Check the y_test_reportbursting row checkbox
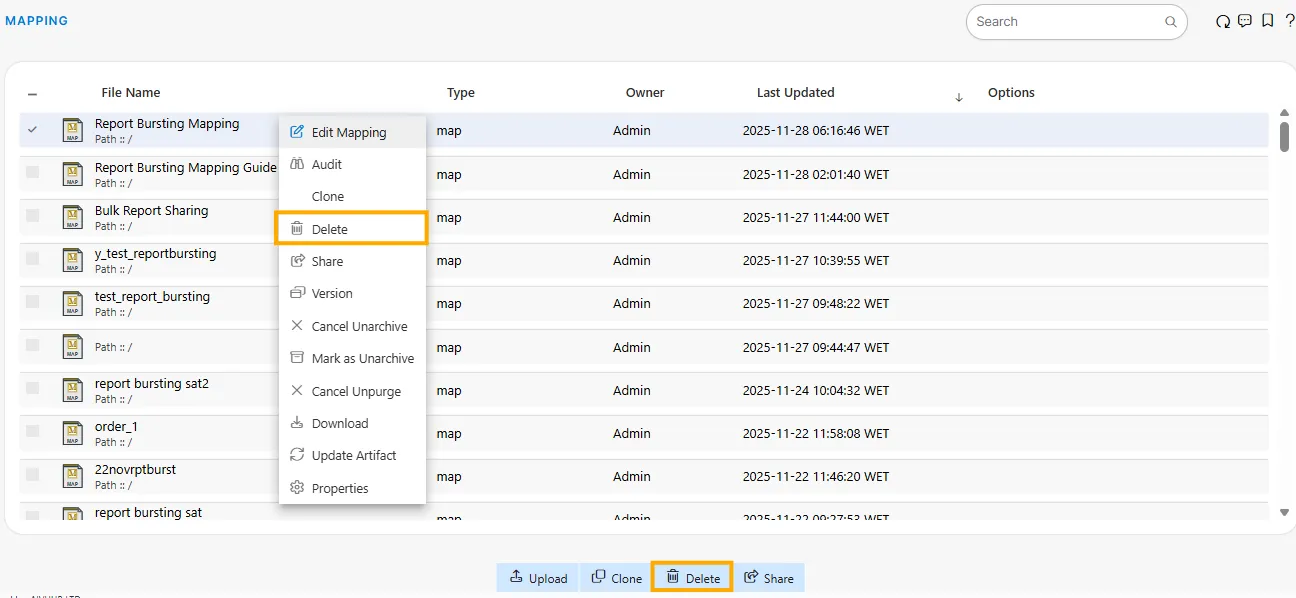1296x598 pixels. [33, 259]
